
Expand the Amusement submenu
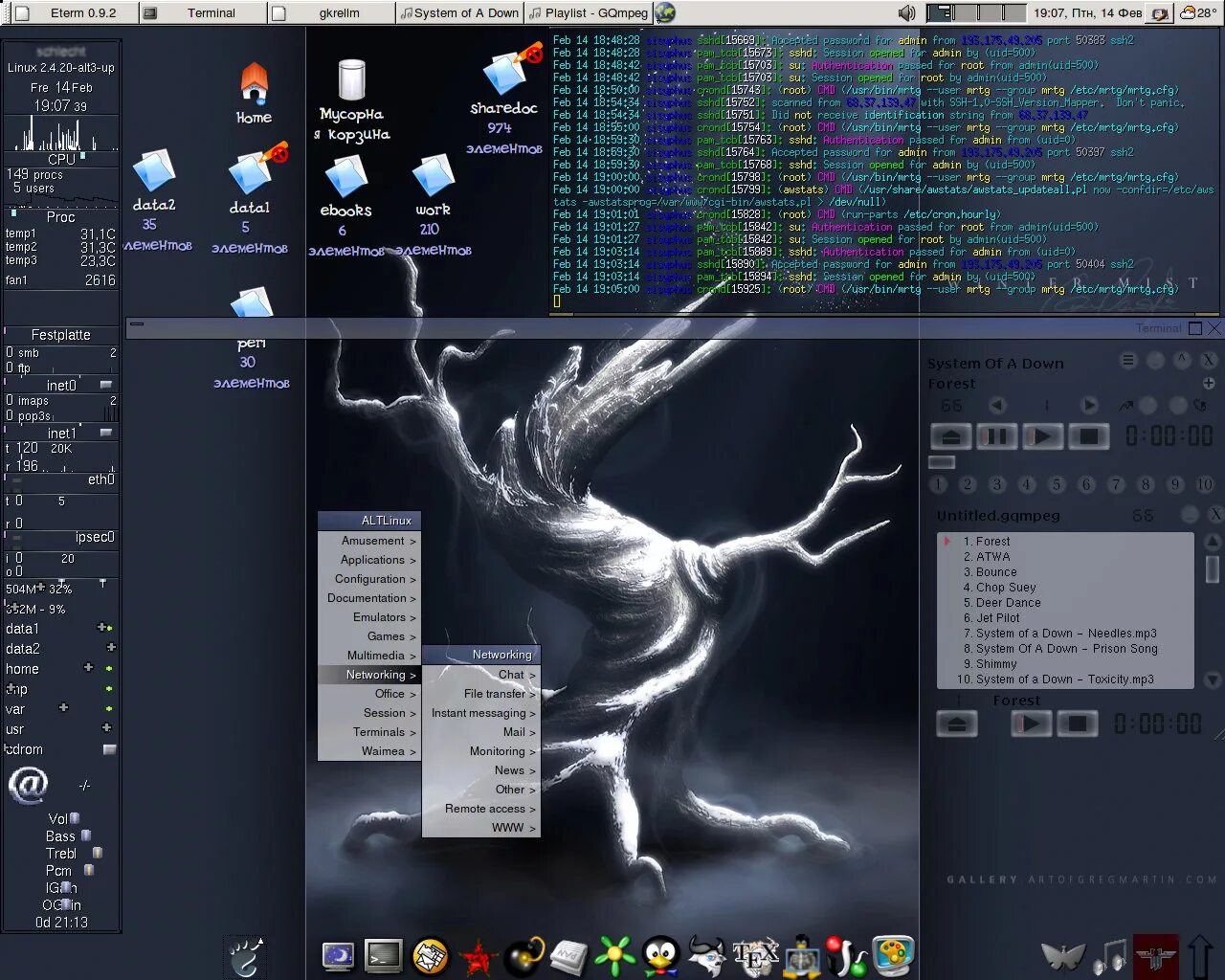pyautogui.click(x=369, y=541)
